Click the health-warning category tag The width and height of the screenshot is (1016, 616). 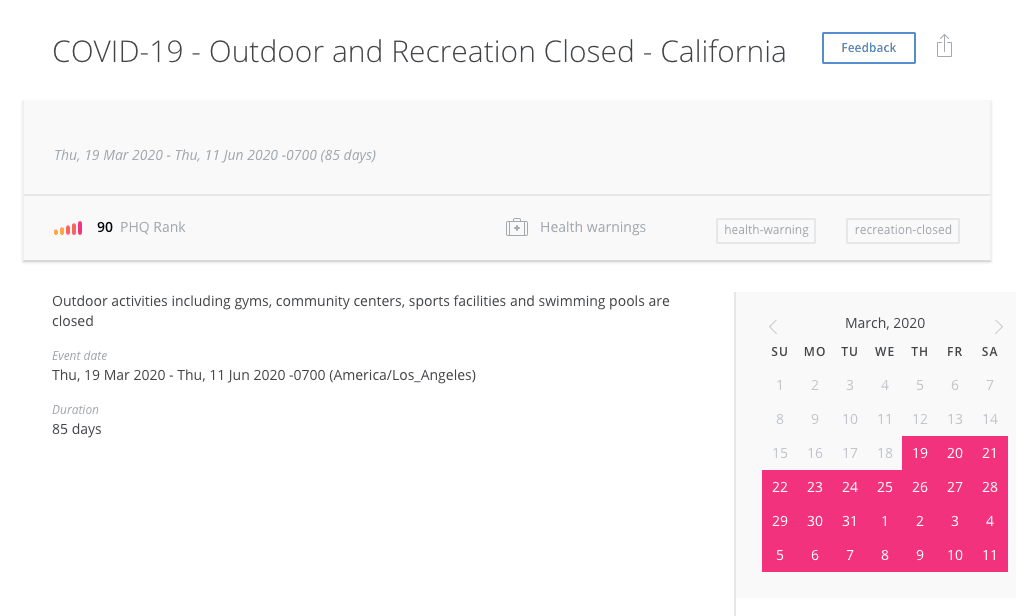coord(765,230)
